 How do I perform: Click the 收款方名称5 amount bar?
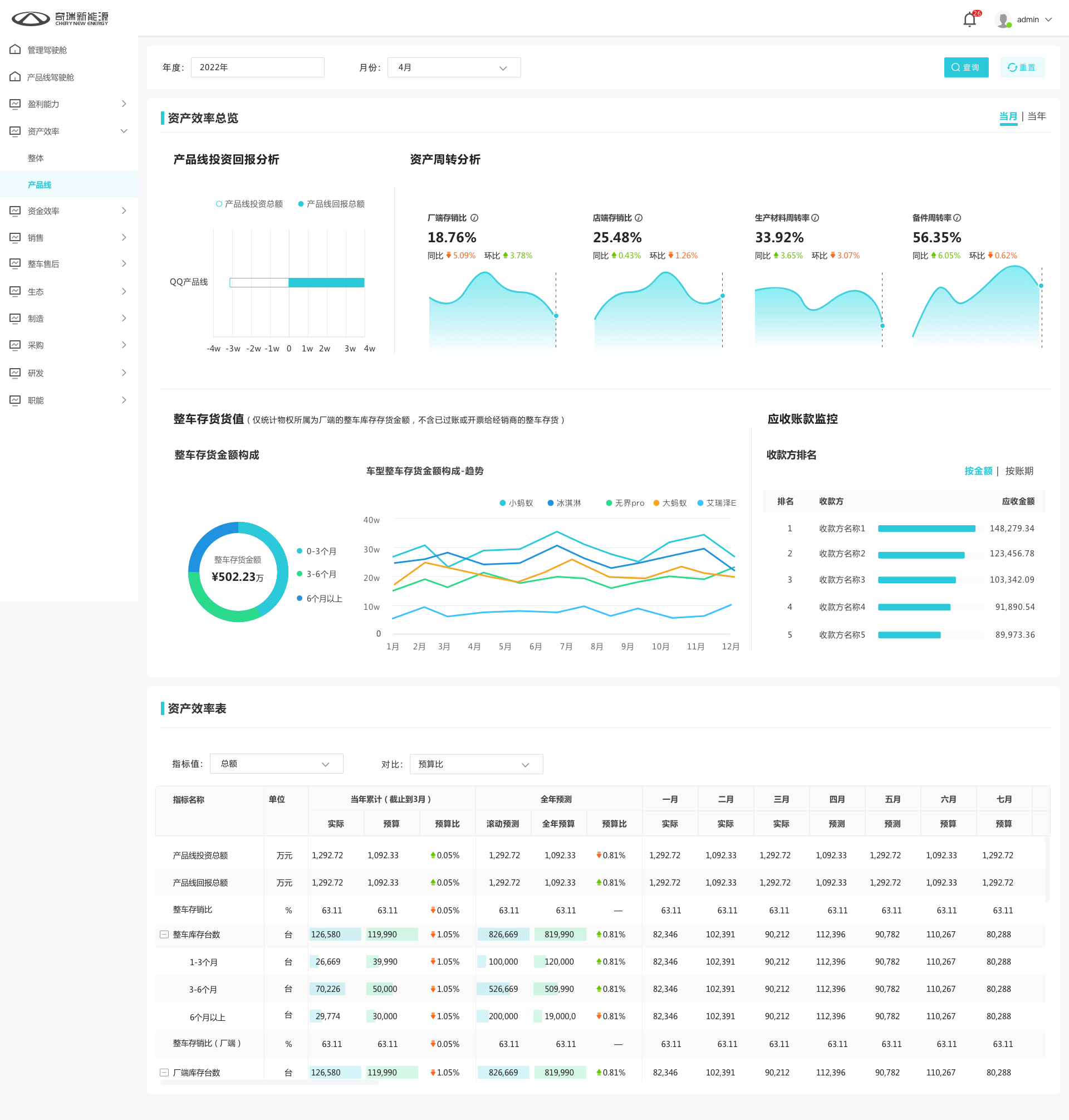[x=909, y=635]
